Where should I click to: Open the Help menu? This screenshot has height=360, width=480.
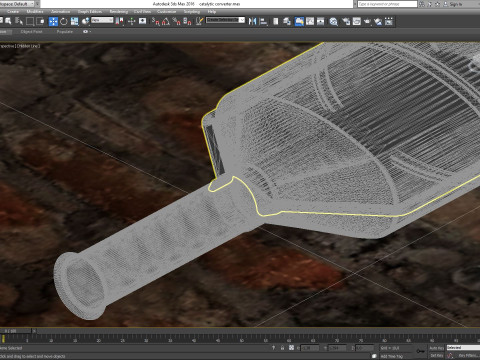tap(212, 12)
